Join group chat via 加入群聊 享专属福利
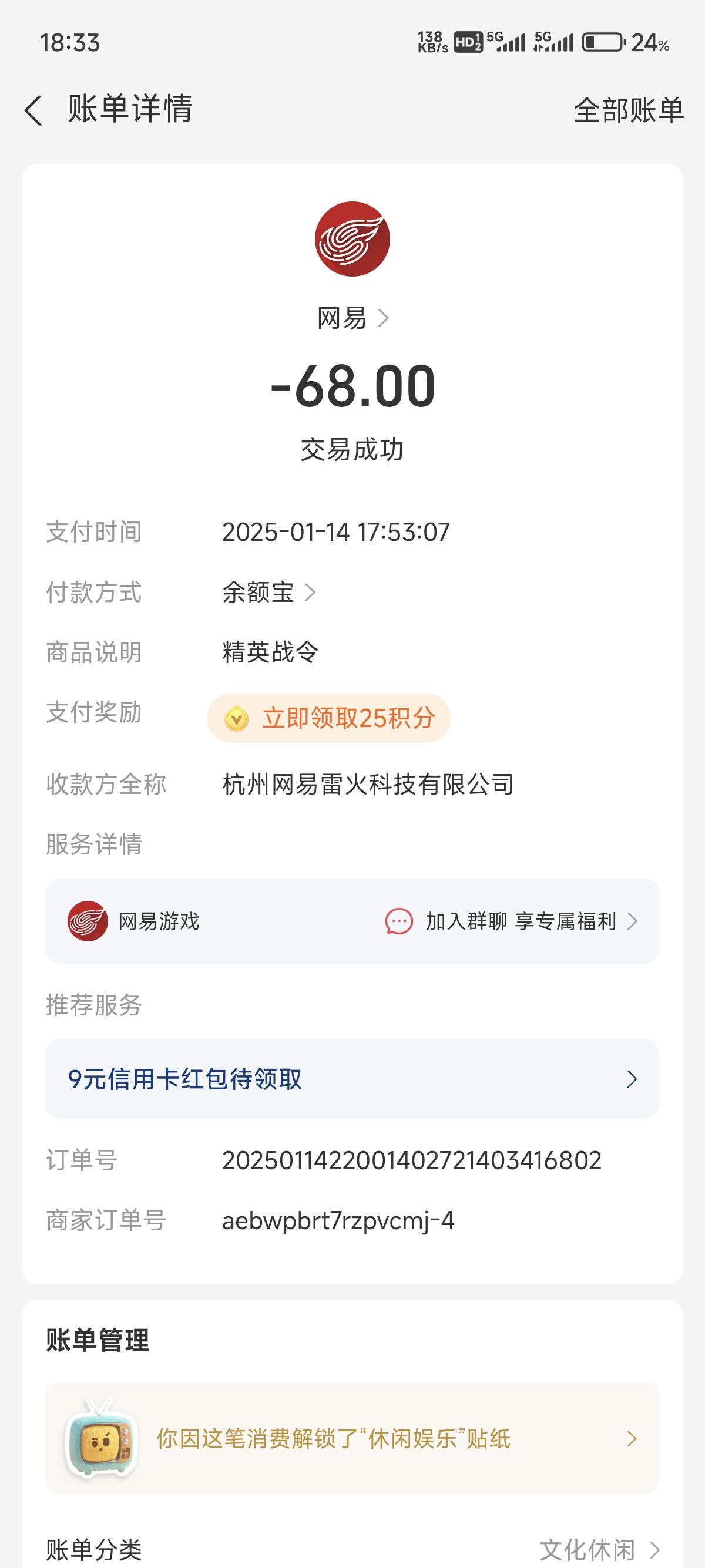 pos(521,921)
